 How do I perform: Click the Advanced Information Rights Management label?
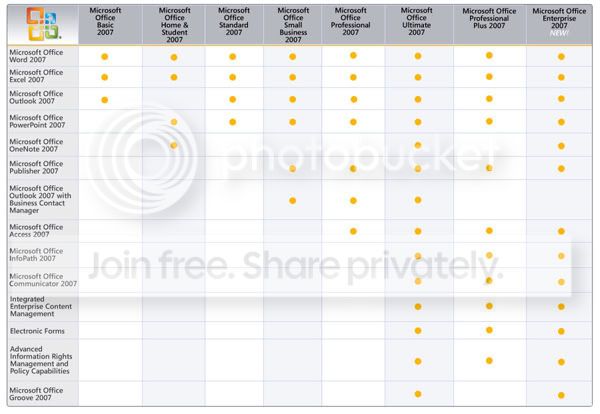pos(41,360)
